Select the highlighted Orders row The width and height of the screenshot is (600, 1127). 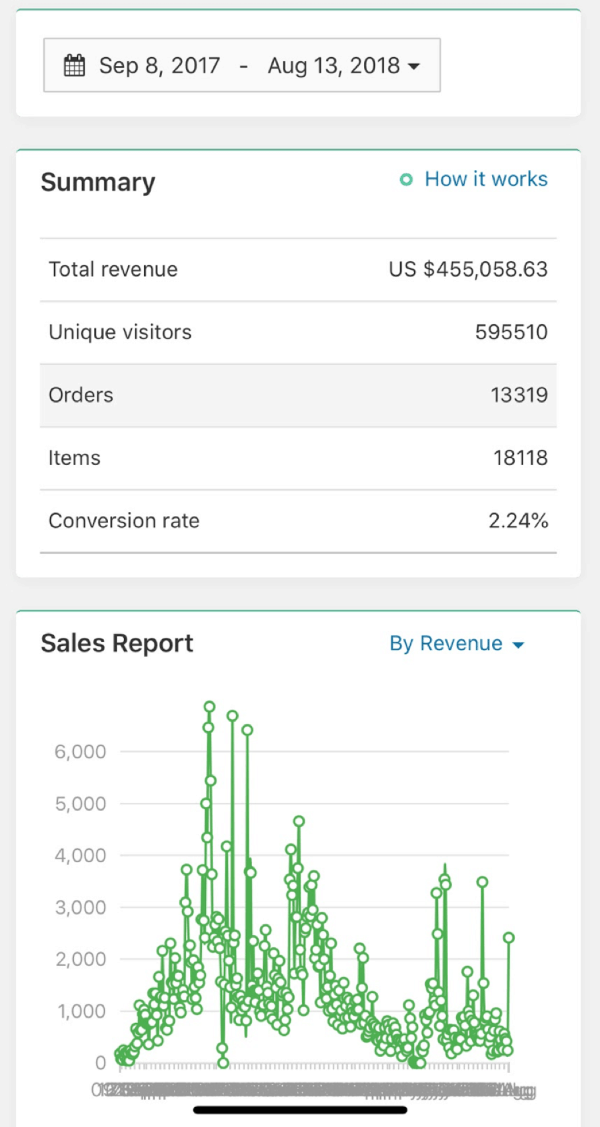point(298,395)
